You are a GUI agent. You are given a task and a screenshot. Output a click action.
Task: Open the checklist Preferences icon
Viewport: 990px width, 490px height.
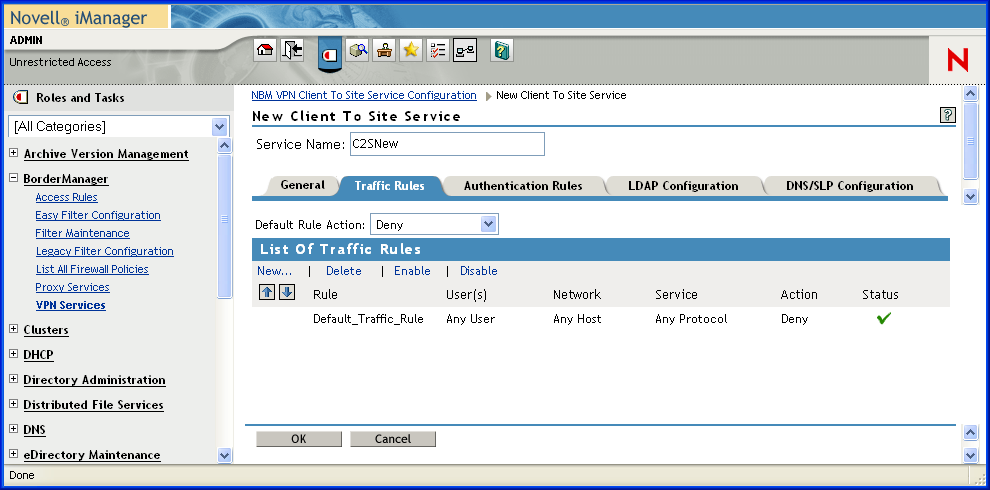pyautogui.click(x=438, y=51)
